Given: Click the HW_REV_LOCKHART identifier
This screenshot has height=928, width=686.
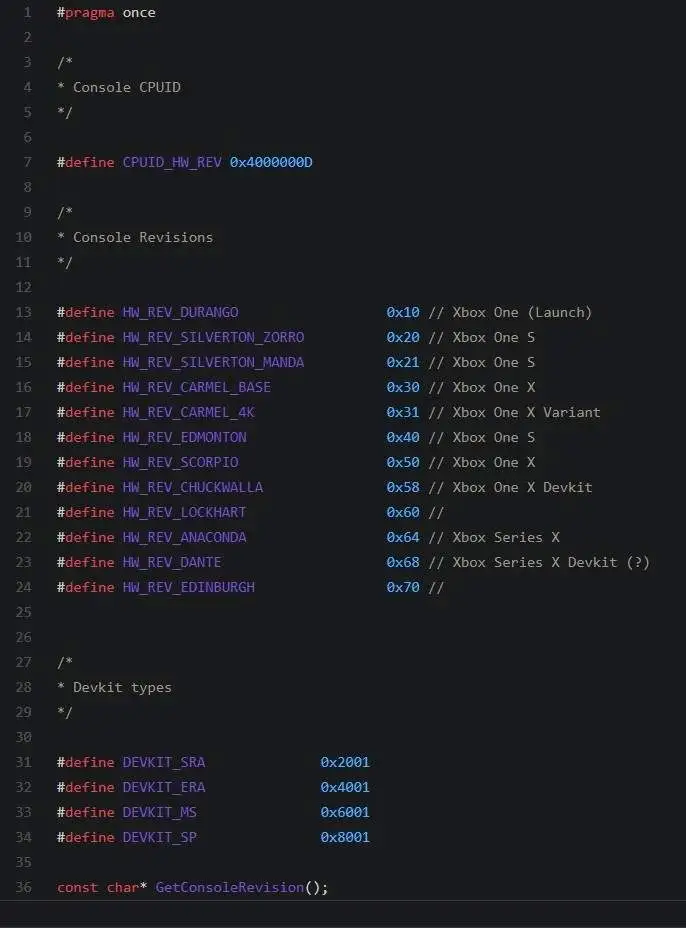Looking at the screenshot, I should (x=184, y=512).
